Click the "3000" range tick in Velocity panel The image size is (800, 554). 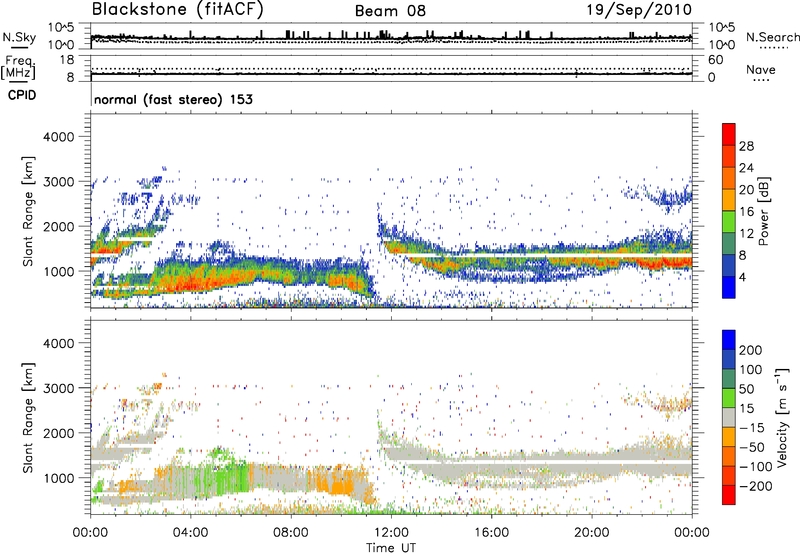58,388
